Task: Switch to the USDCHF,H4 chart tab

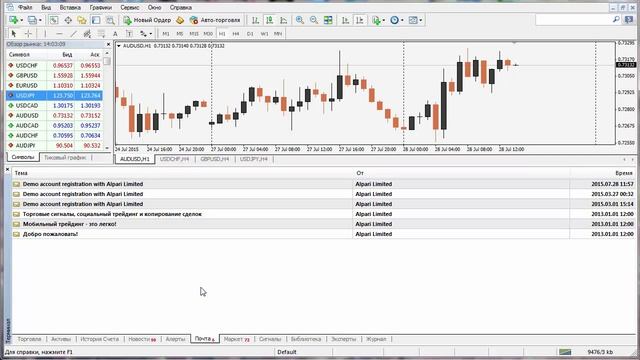Action: pyautogui.click(x=175, y=159)
